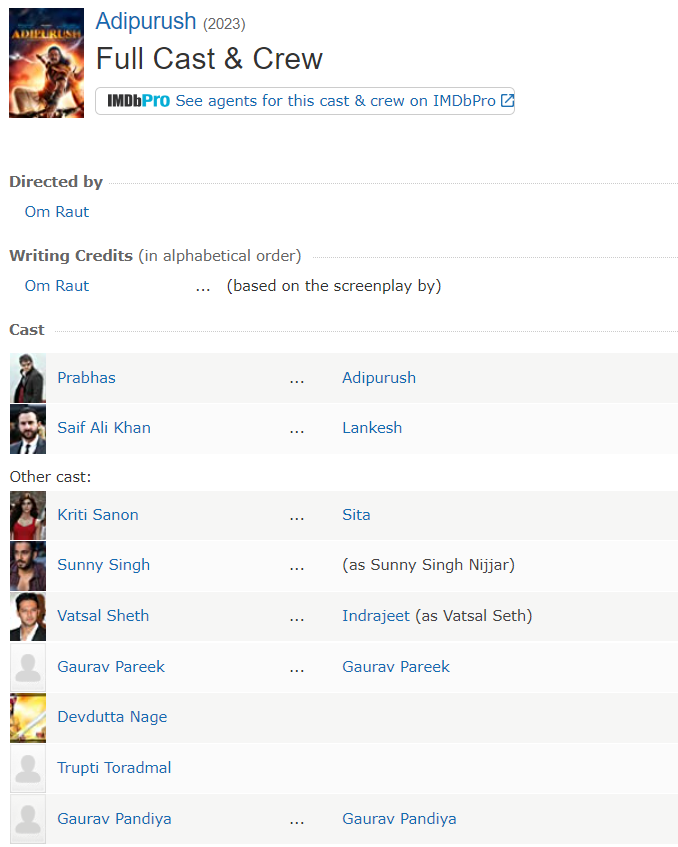The width and height of the screenshot is (678, 847).
Task: Click Prabhas's headshot photo
Action: tap(28, 378)
